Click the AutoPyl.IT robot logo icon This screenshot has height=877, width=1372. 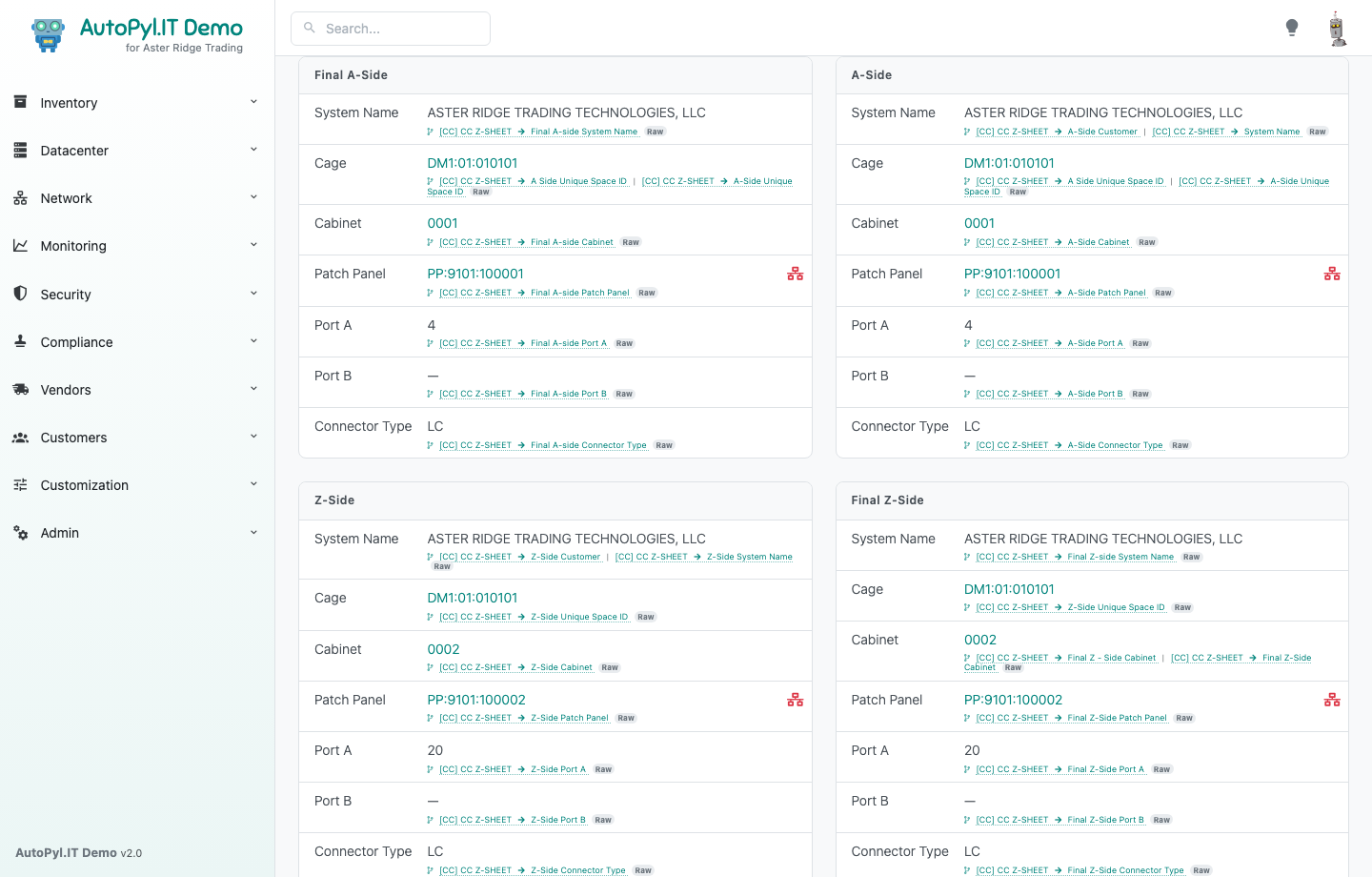[x=48, y=34]
